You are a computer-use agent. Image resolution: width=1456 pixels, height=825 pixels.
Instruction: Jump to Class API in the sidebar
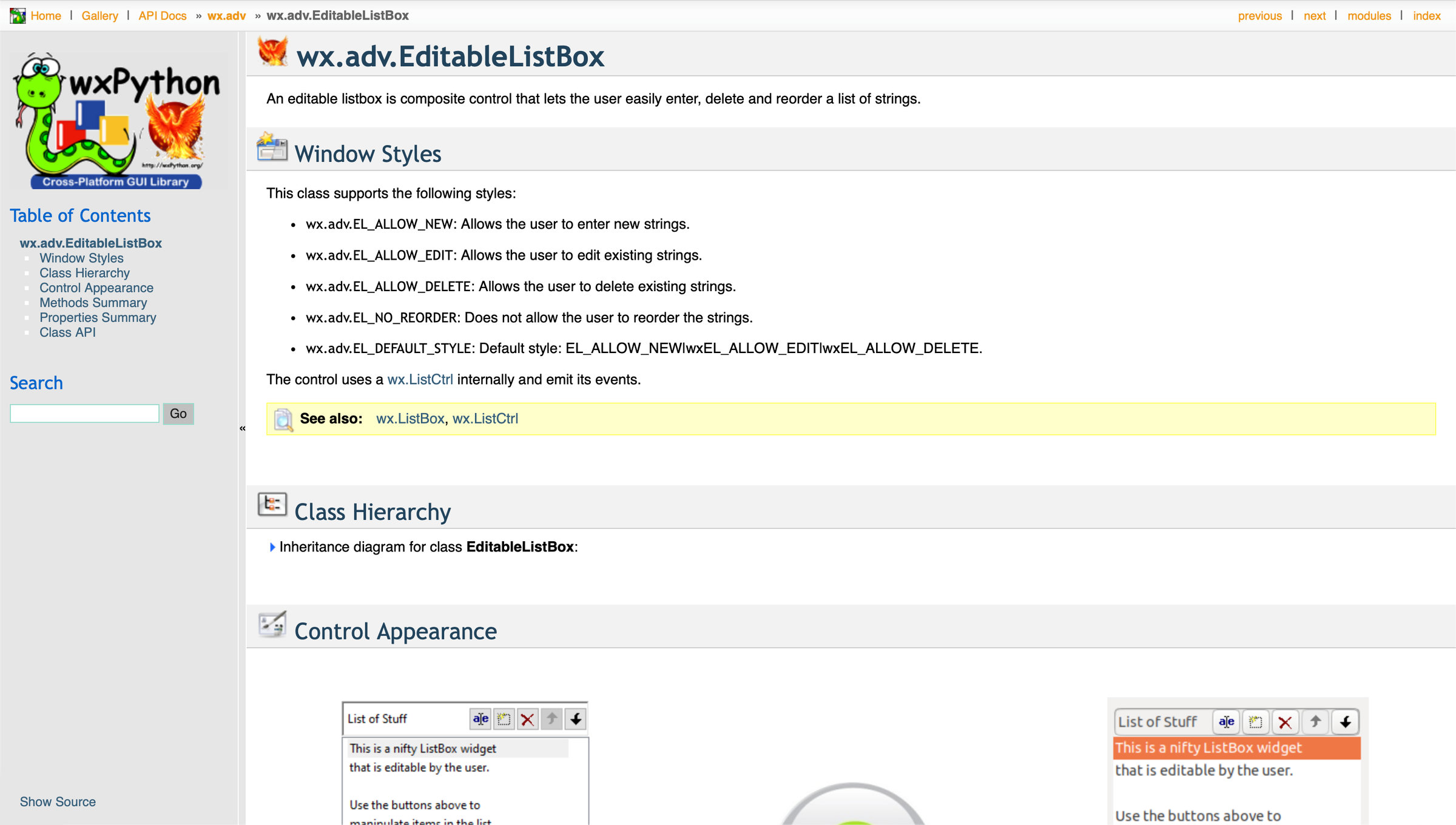point(67,332)
